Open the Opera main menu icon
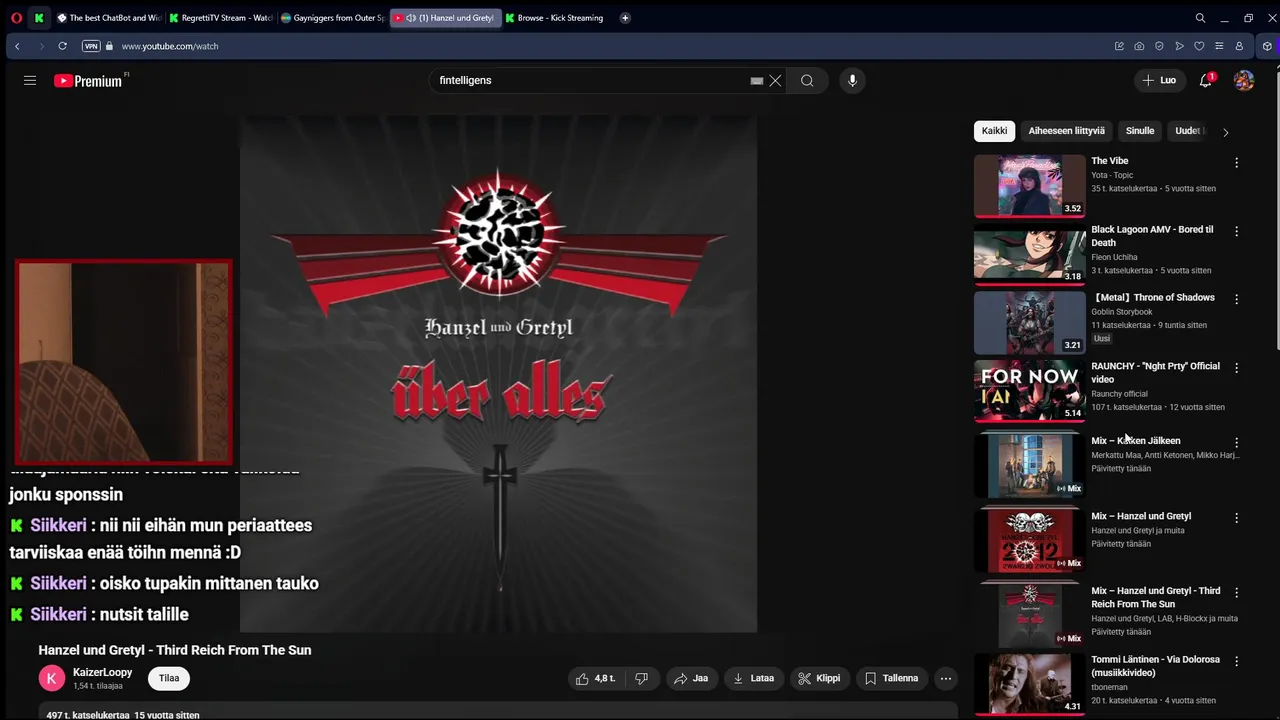The height and width of the screenshot is (720, 1280). (16, 18)
